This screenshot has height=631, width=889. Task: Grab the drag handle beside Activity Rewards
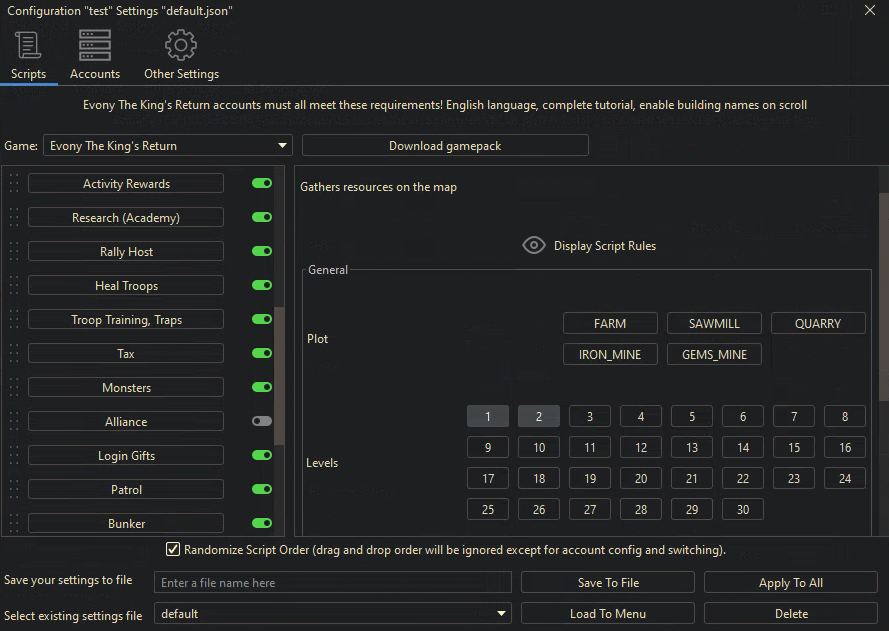14,184
